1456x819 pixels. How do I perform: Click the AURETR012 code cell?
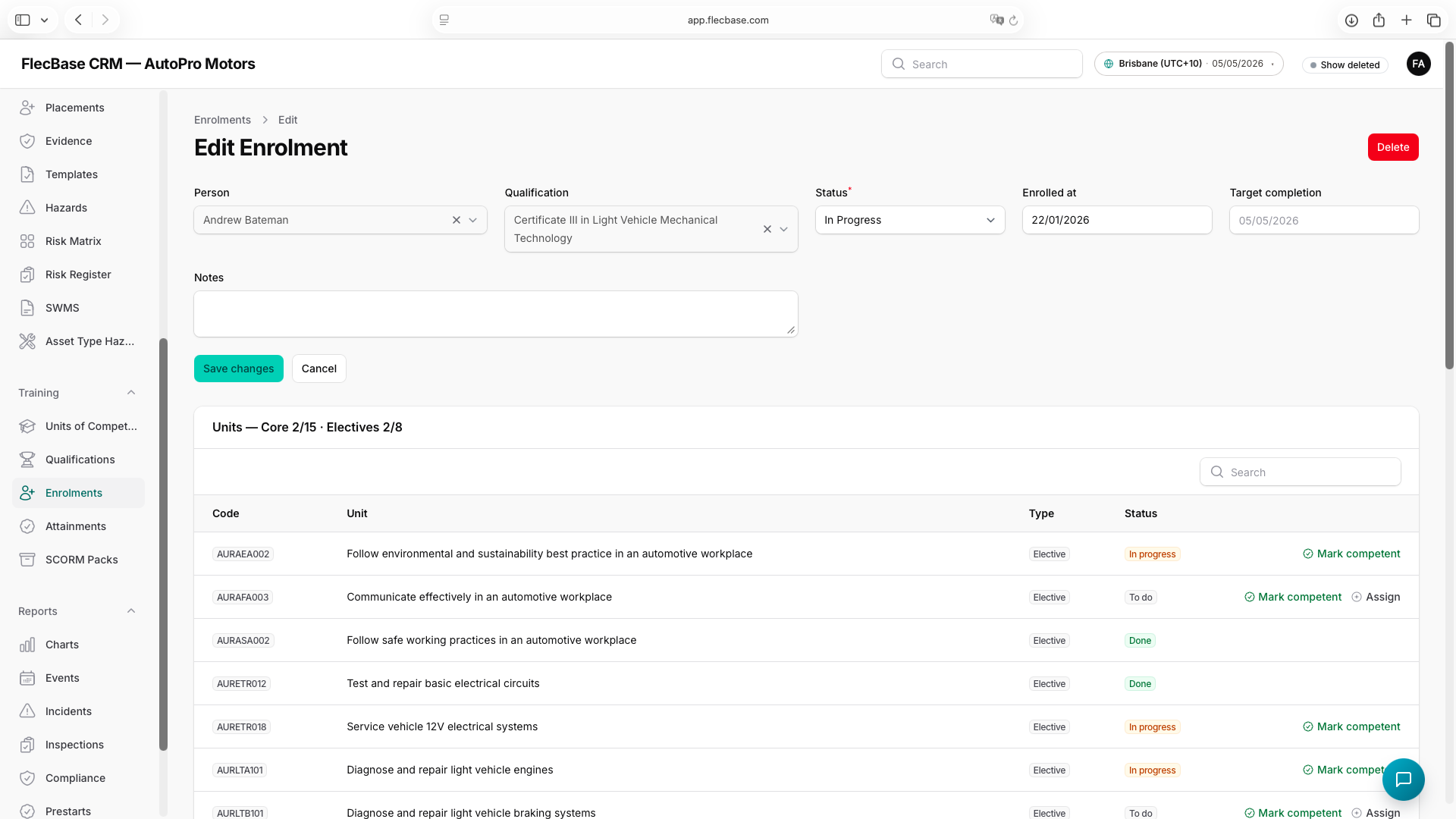point(242,684)
